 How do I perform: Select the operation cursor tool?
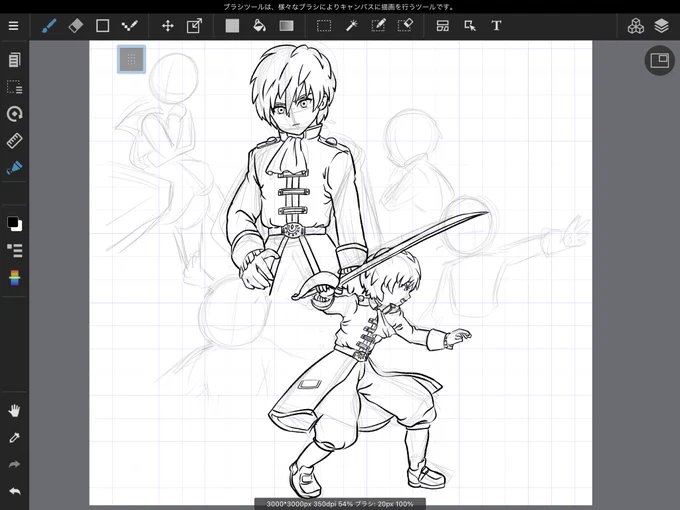point(470,26)
